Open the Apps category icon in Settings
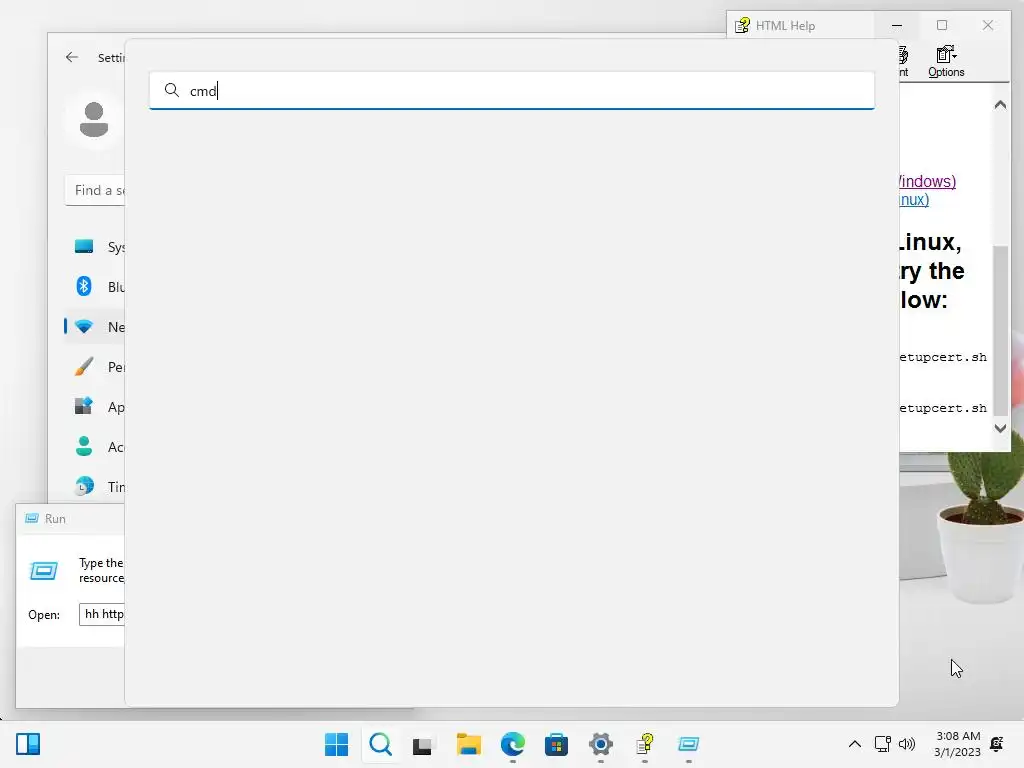Image resolution: width=1024 pixels, height=768 pixels. pos(84,406)
